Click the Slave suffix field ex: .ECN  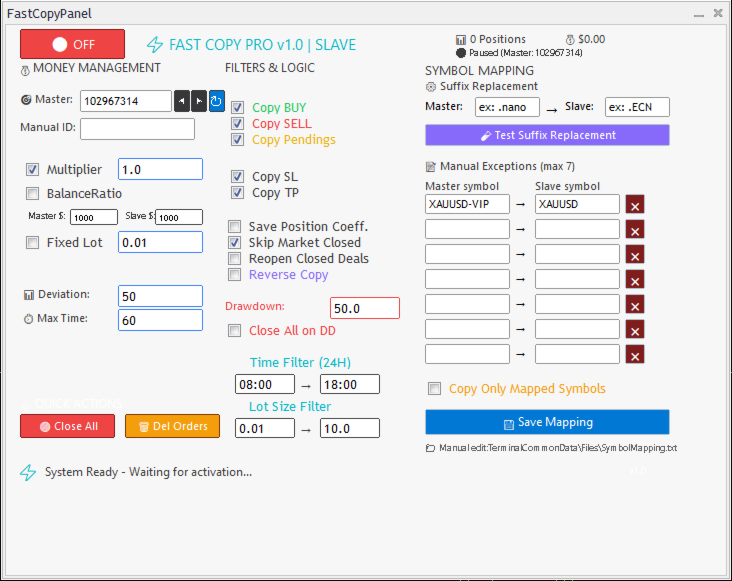click(637, 107)
